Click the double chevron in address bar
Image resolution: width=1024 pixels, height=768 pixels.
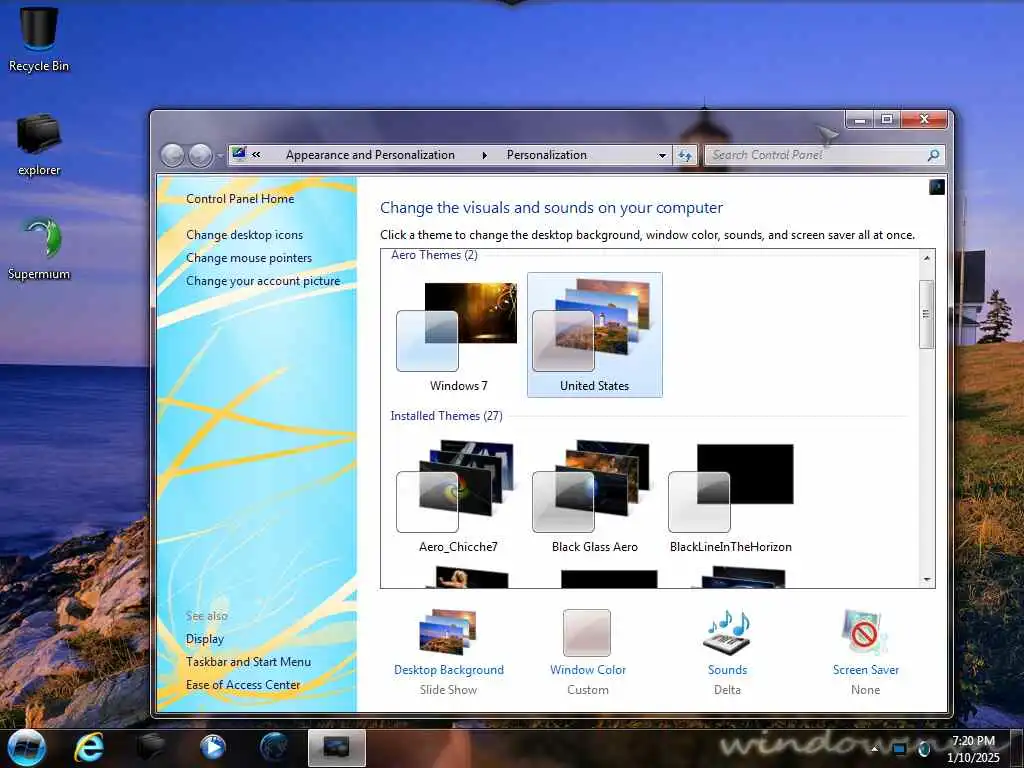(x=256, y=155)
